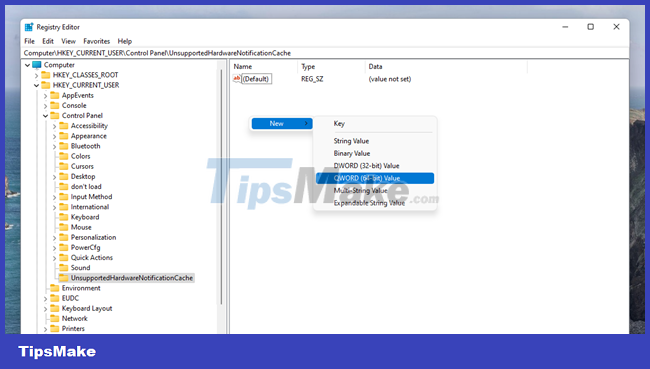Open the Help menu
The image size is (650, 369).
tap(124, 41)
